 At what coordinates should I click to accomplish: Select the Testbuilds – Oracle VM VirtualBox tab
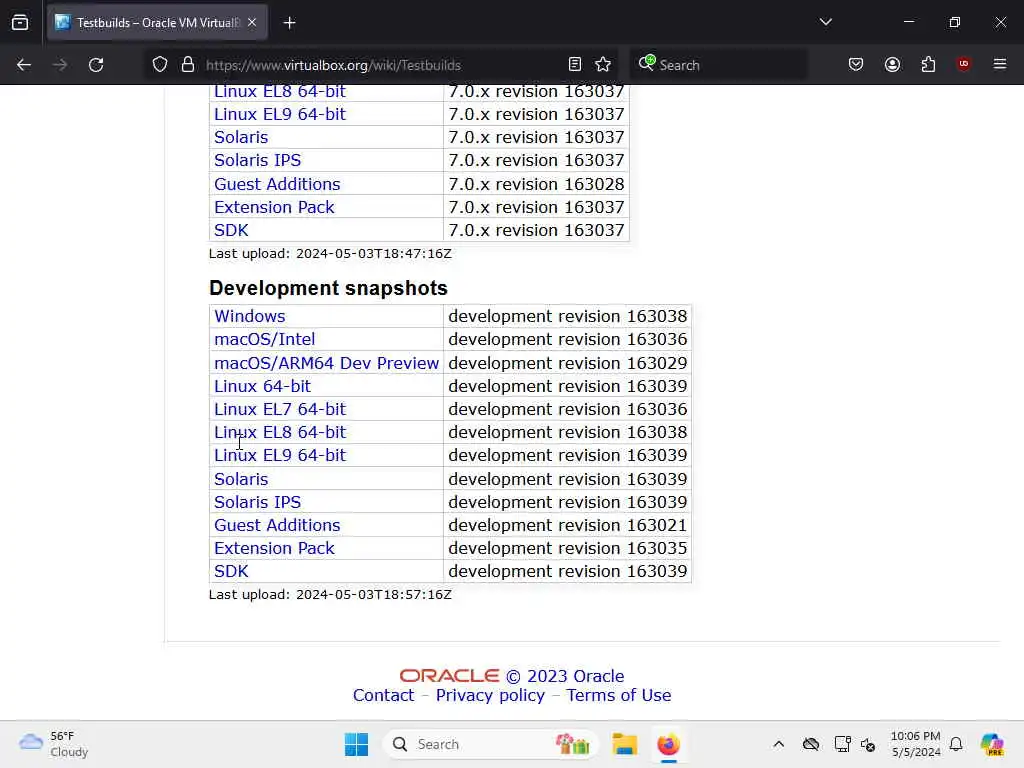[157, 23]
